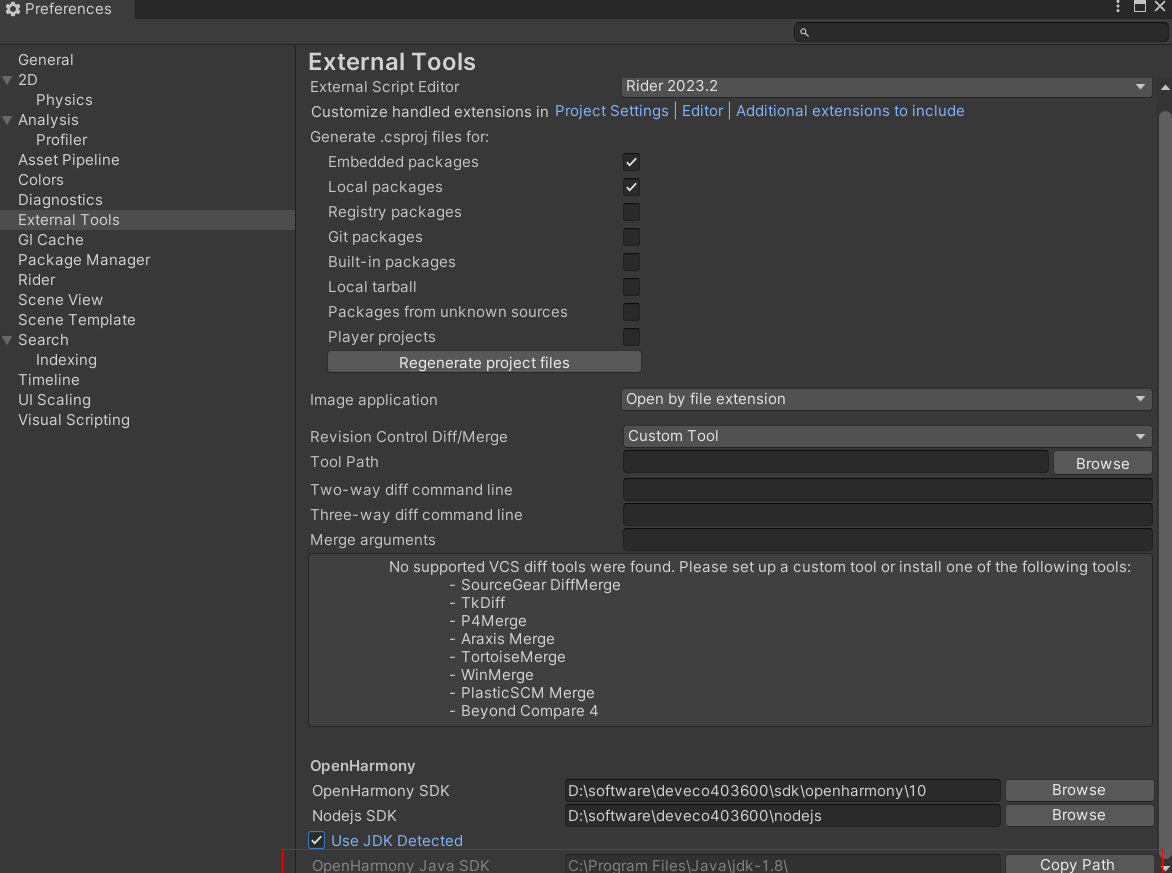Enable Registry packages checkbox
1172x873 pixels.
coord(631,212)
